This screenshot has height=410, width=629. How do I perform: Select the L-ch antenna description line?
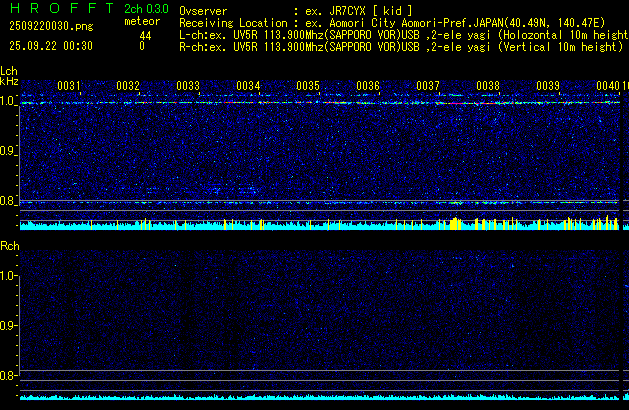(x=400, y=35)
